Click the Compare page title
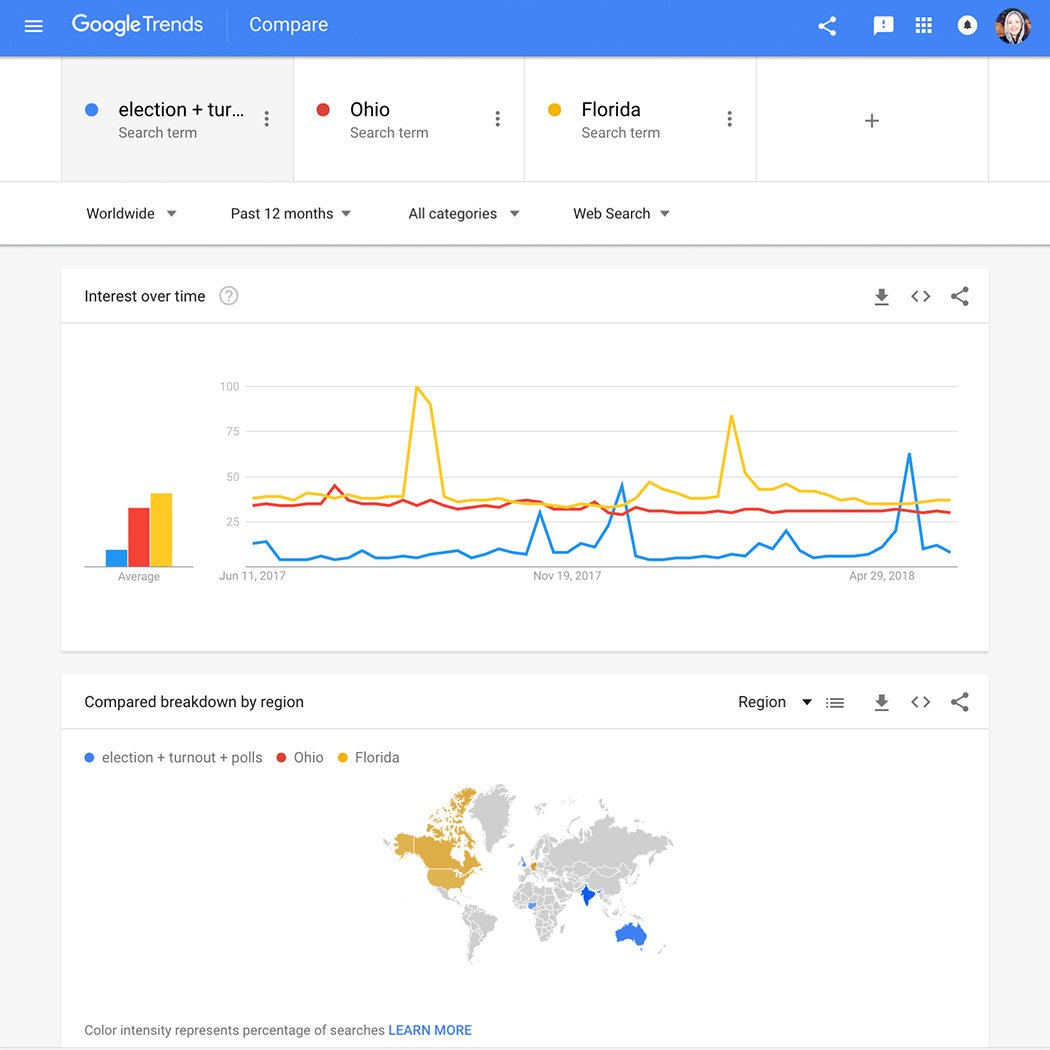The height and width of the screenshot is (1050, 1050). coord(289,25)
